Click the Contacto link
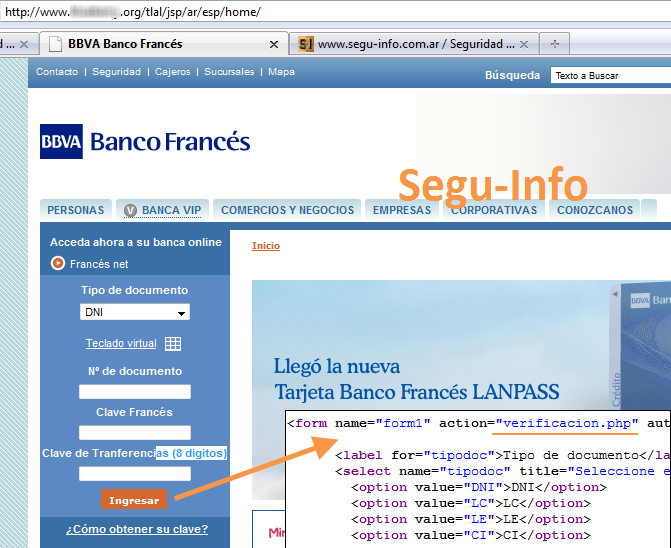671x548 pixels. coord(57,72)
